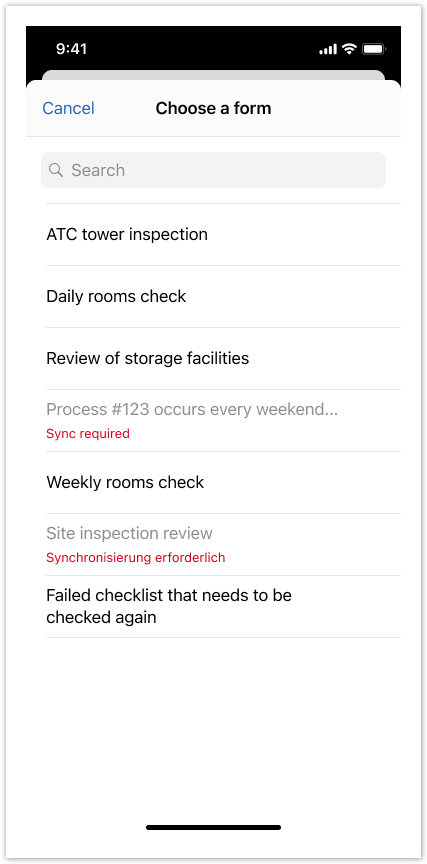
Task: Open Review of storage facilities form
Action: [223, 359]
